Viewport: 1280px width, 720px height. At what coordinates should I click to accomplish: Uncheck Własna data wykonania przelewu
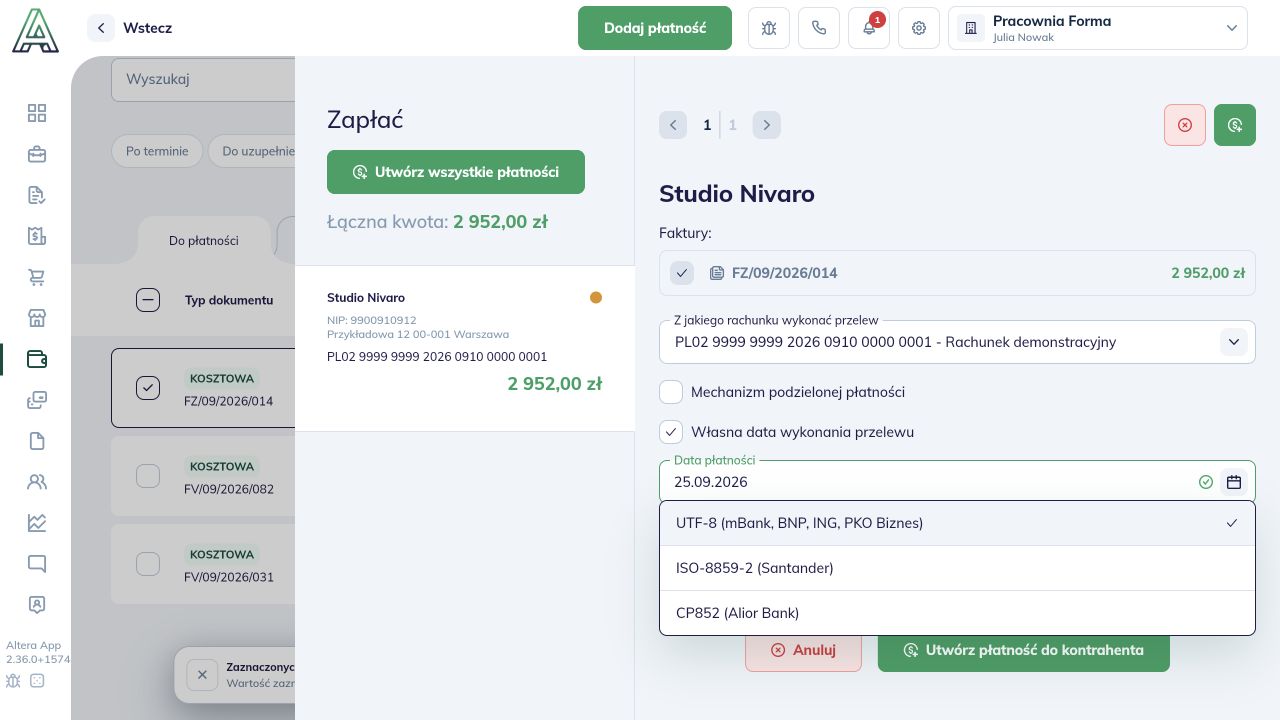tap(671, 432)
